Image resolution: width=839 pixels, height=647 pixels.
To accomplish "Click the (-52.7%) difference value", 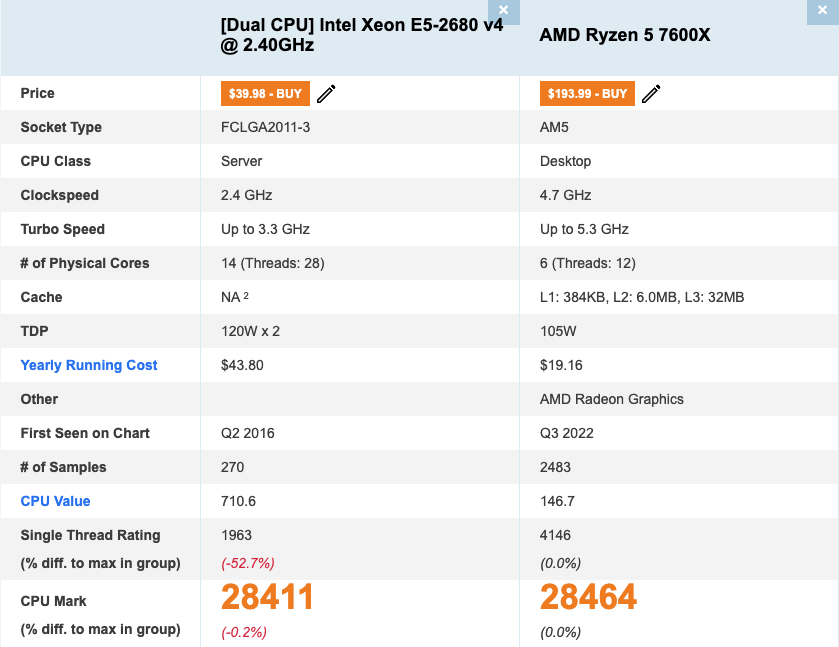I will pos(248,563).
